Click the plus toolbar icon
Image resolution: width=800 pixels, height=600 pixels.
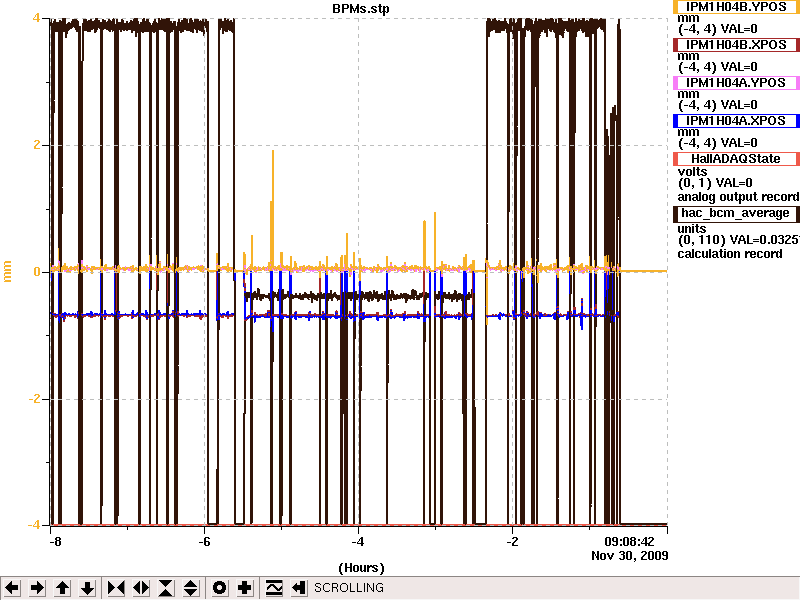[244, 588]
